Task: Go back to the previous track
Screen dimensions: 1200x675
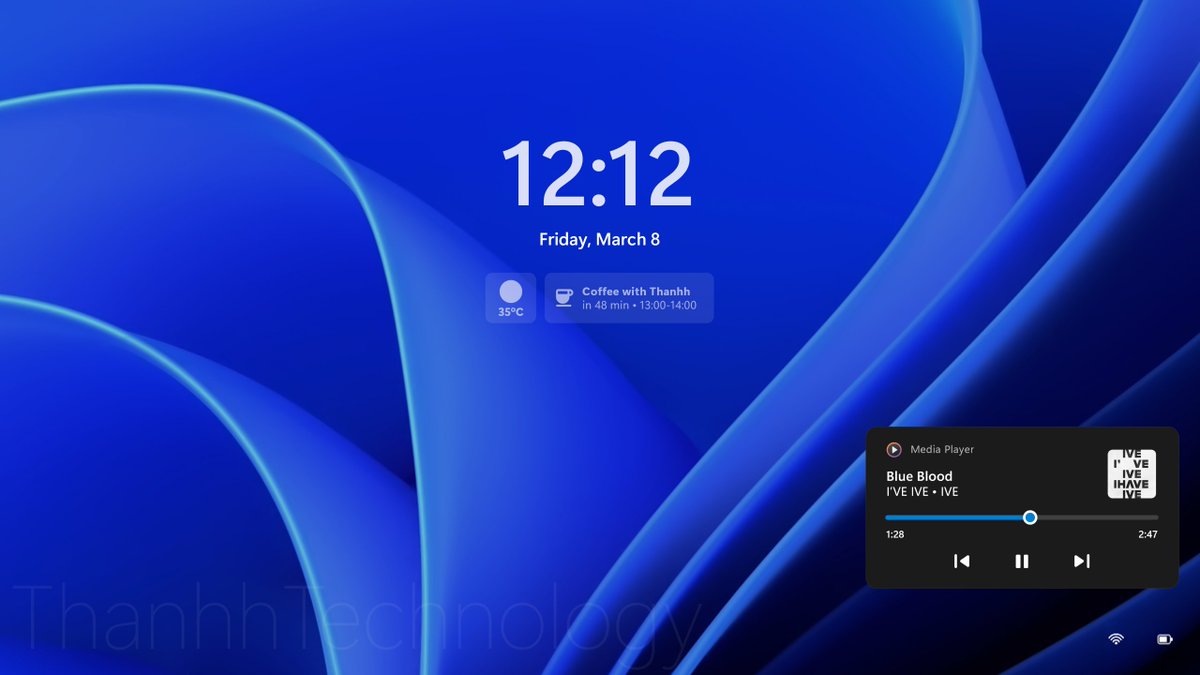Action: coord(961,561)
